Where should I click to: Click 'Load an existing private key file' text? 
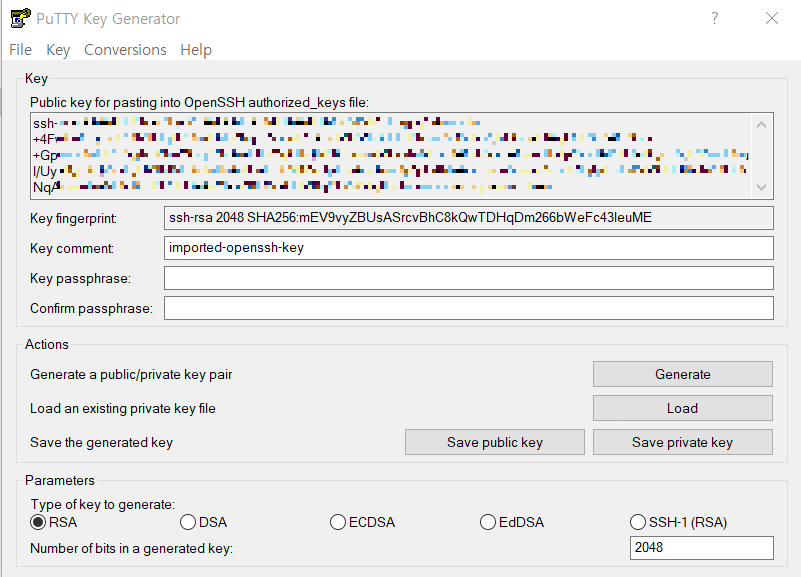123,408
